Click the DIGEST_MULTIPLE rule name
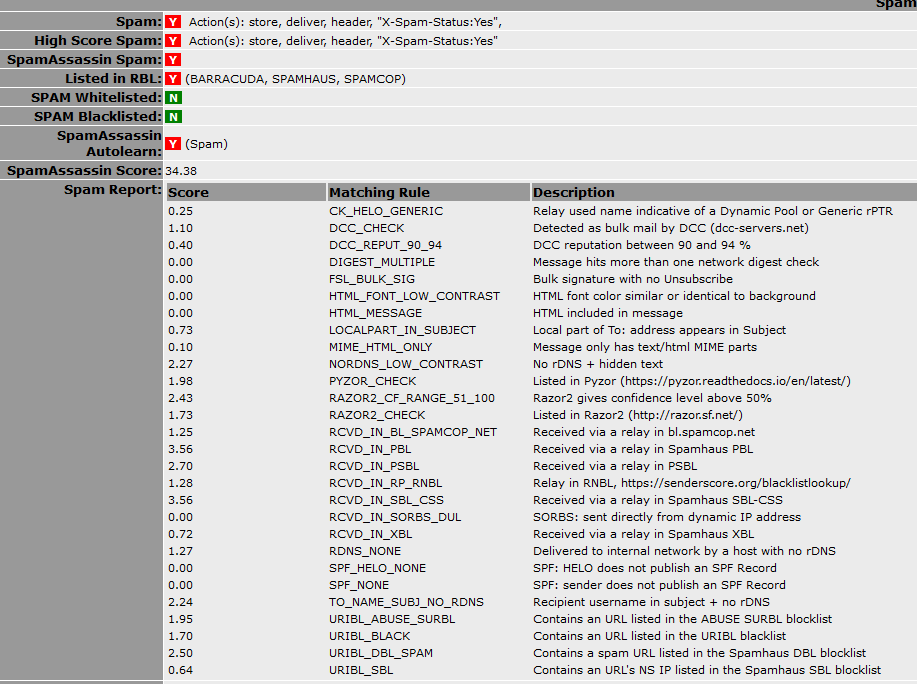 (382, 262)
